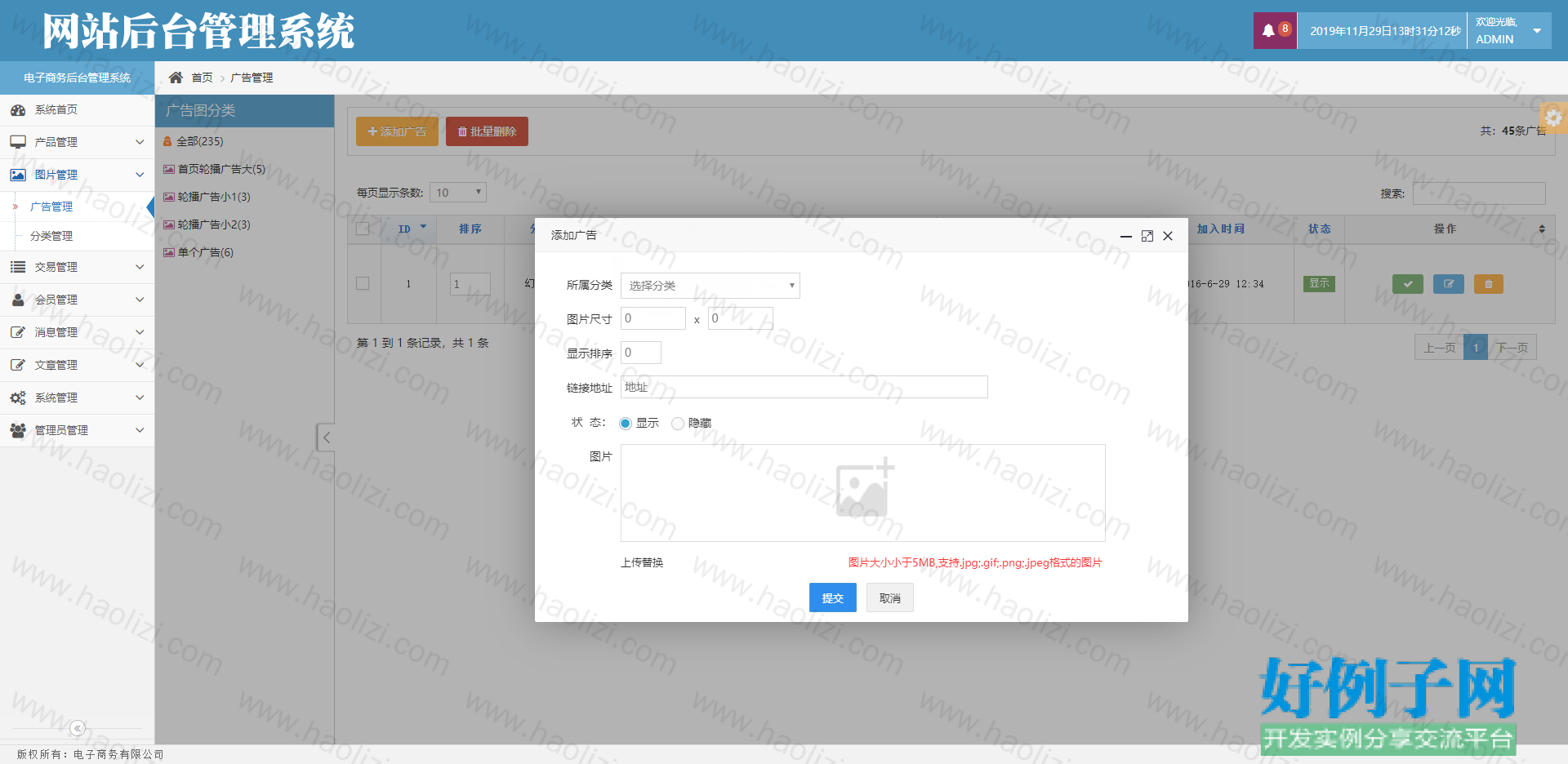Viewport: 1568px width, 764px height.
Task: Open the 选择分类 category dropdown
Action: 710,286
